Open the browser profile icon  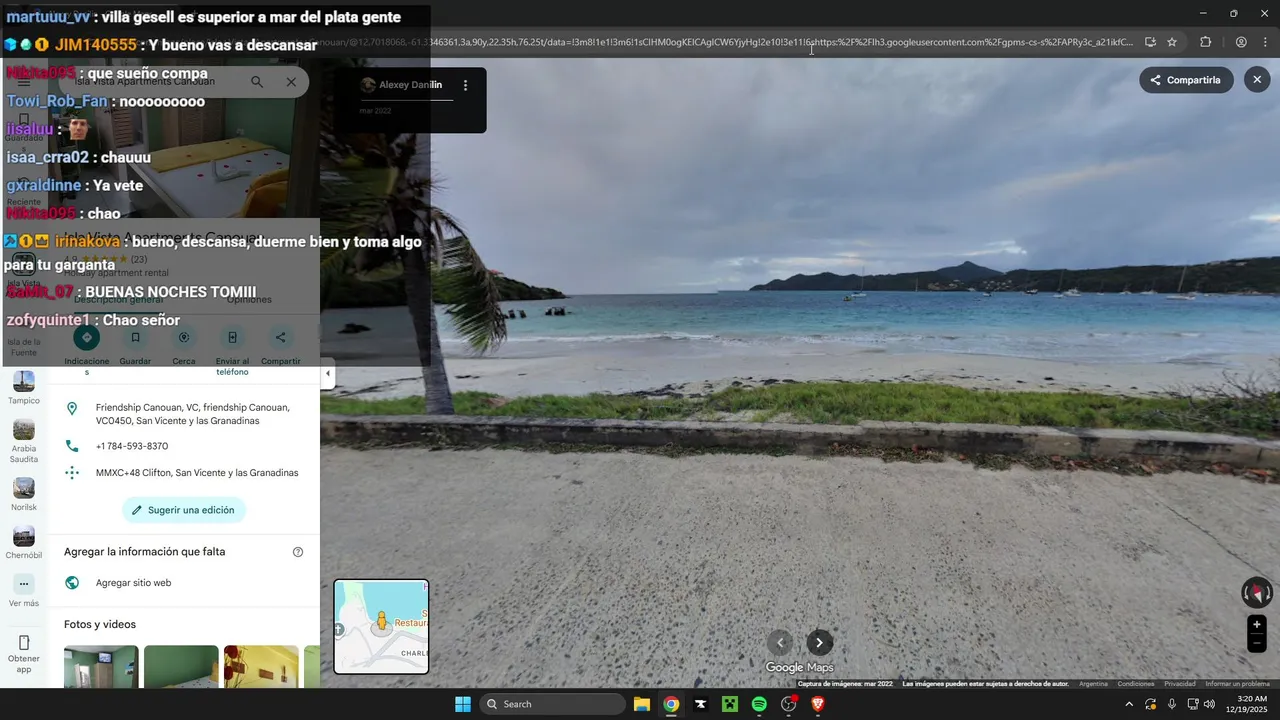[1241, 42]
